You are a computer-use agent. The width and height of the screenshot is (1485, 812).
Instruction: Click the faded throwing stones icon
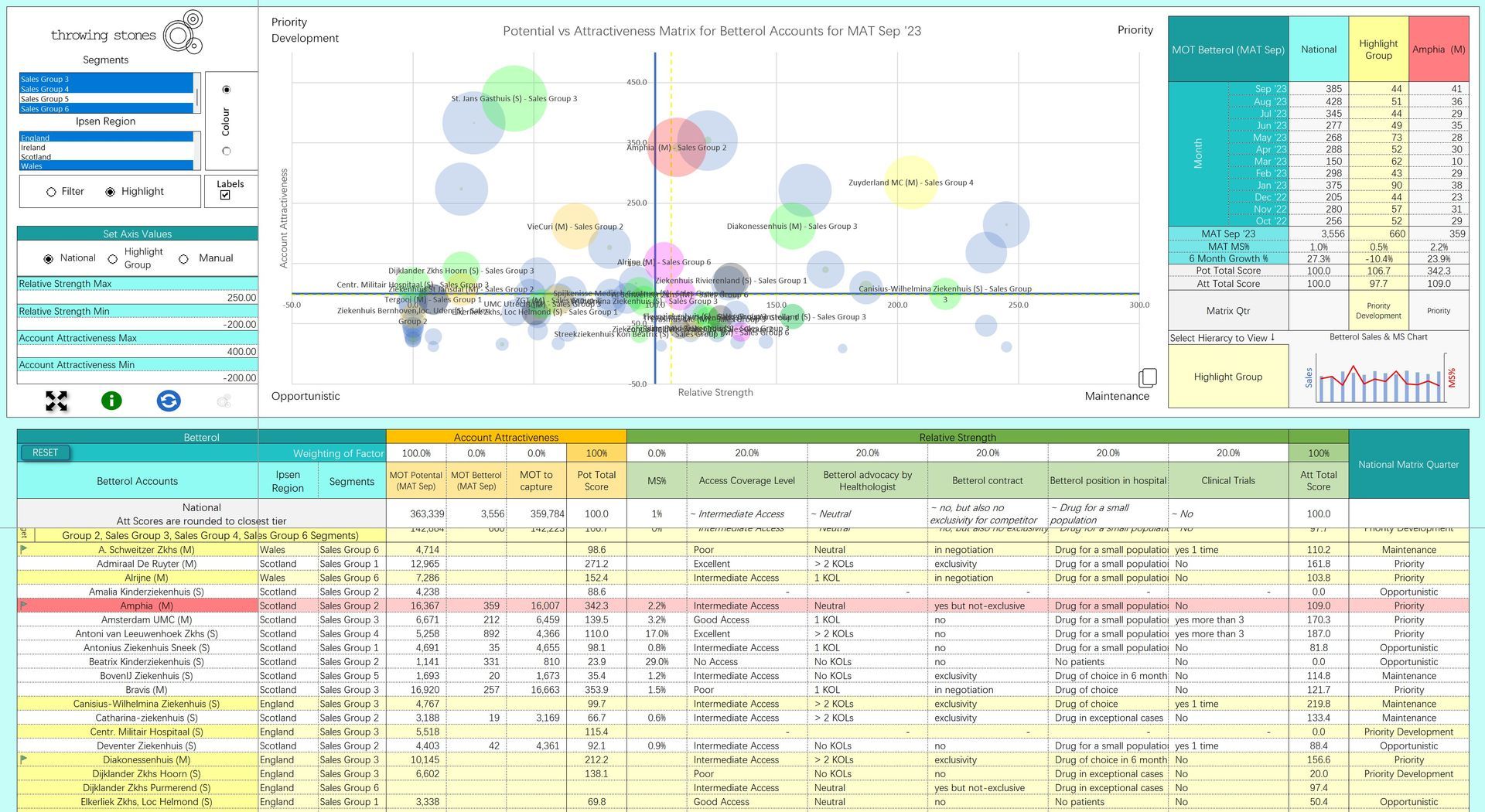coord(224,401)
